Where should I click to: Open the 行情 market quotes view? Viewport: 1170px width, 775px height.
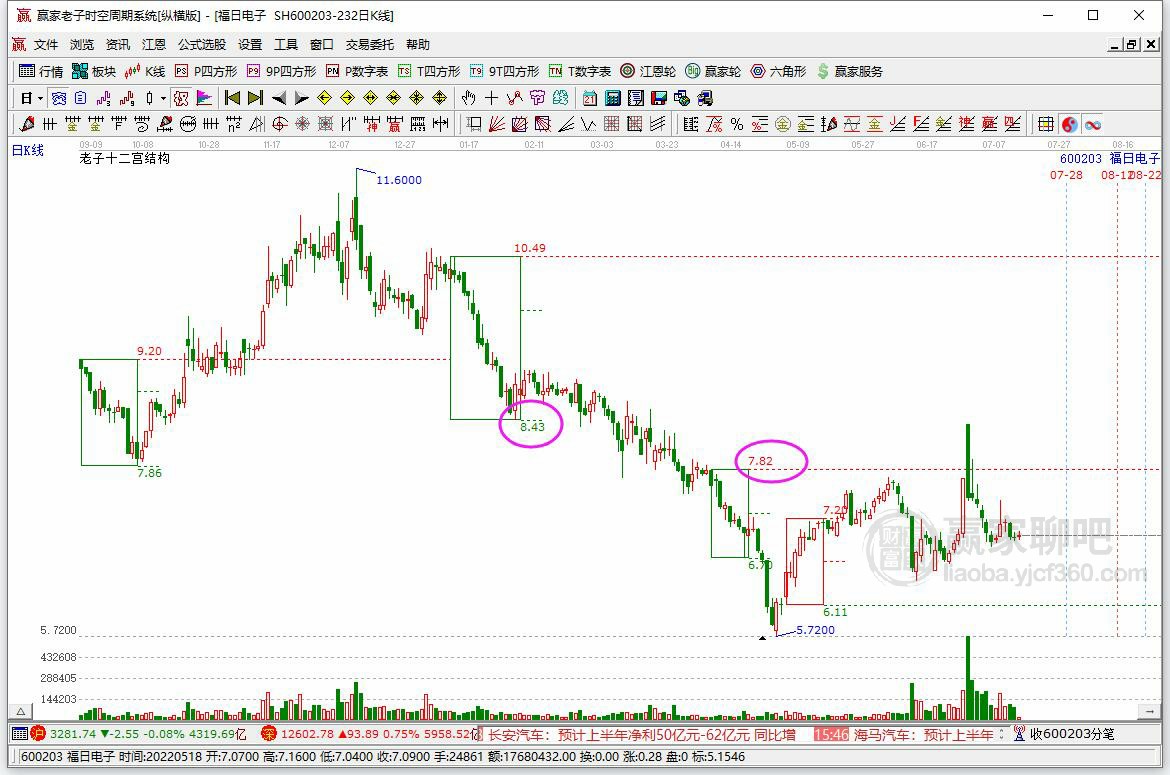click(41, 71)
